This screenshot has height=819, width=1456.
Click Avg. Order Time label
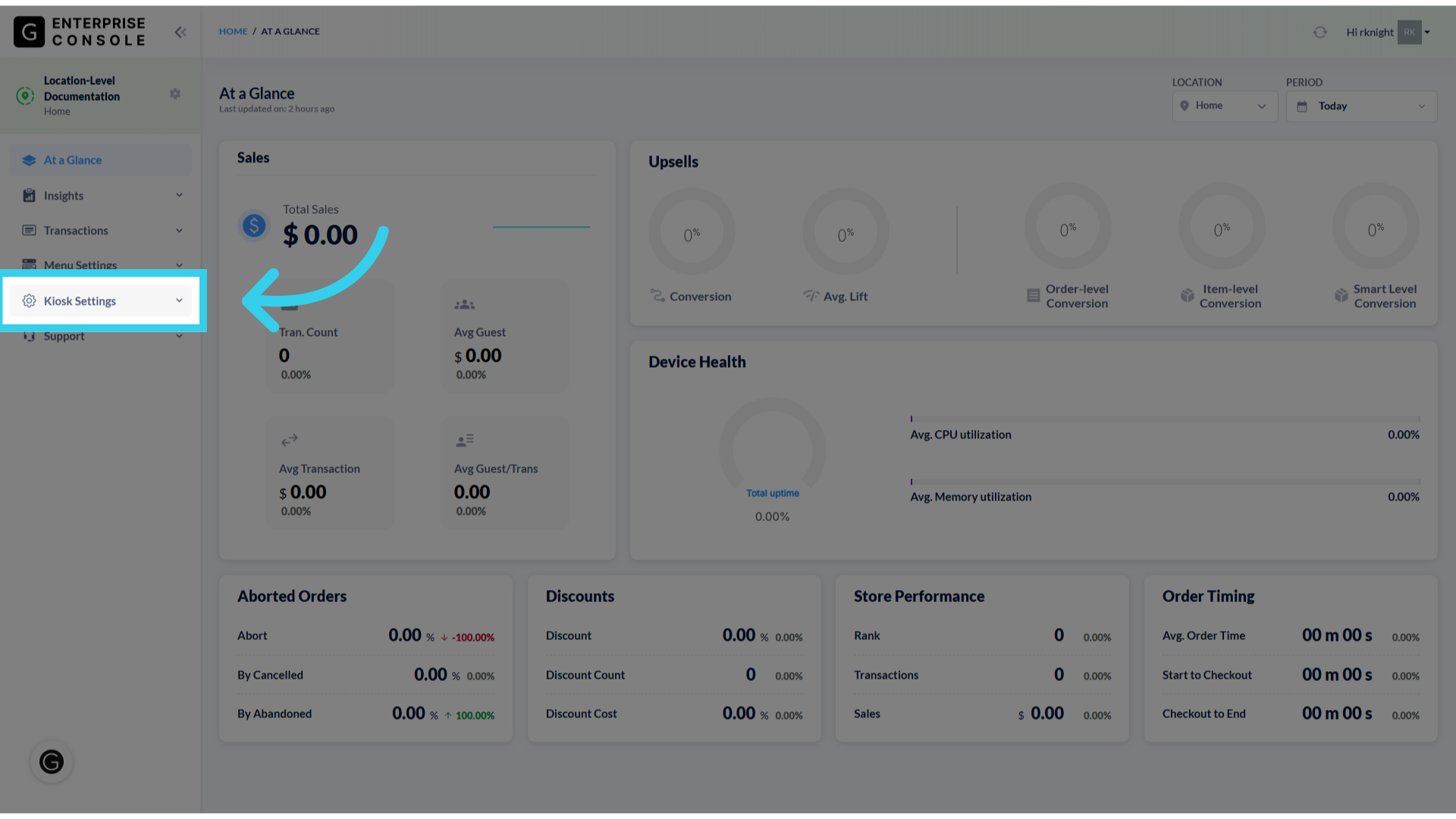[x=1203, y=635]
